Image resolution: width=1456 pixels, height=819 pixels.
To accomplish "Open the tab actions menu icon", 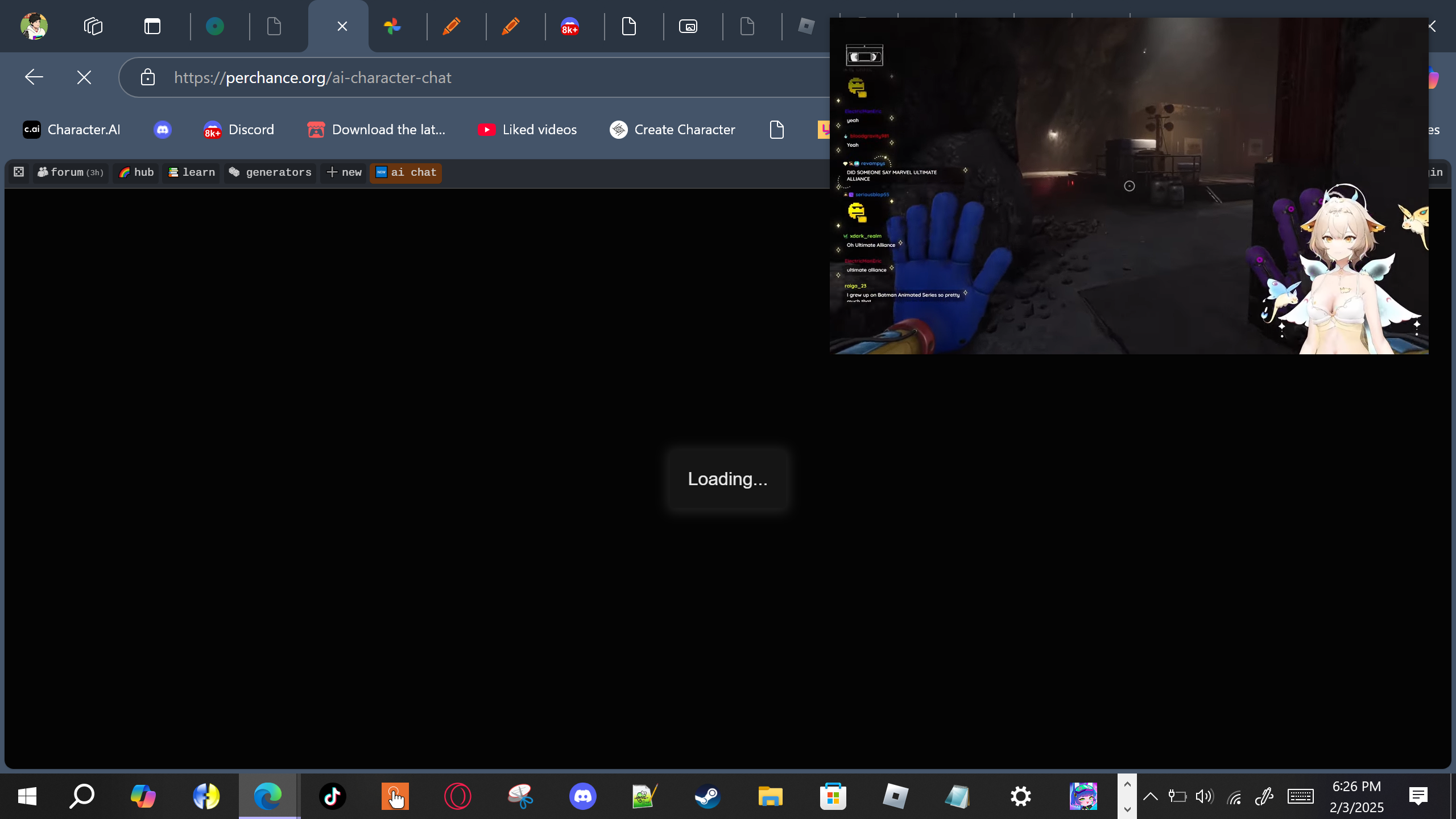I will [152, 26].
